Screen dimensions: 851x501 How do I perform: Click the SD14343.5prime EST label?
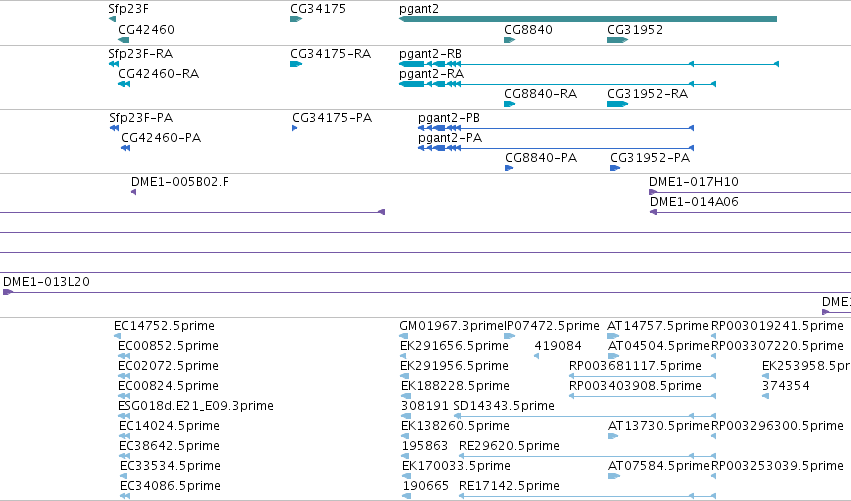click(504, 407)
